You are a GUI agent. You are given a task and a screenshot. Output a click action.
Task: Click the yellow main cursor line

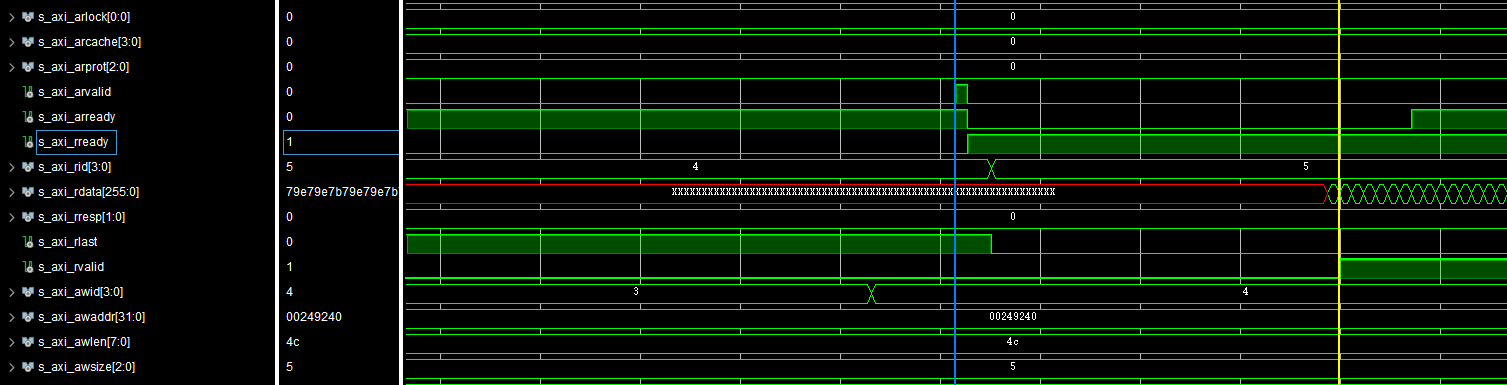point(1339,192)
